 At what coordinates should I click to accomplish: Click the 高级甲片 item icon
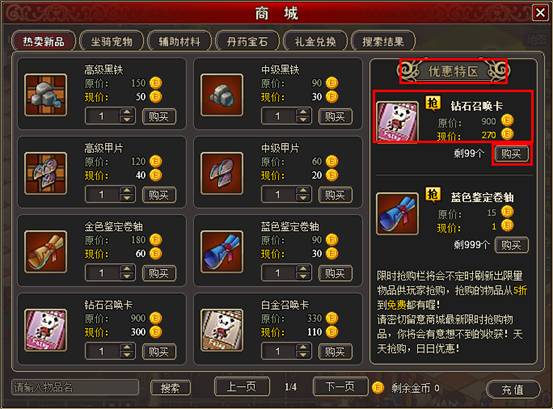[x=45, y=173]
